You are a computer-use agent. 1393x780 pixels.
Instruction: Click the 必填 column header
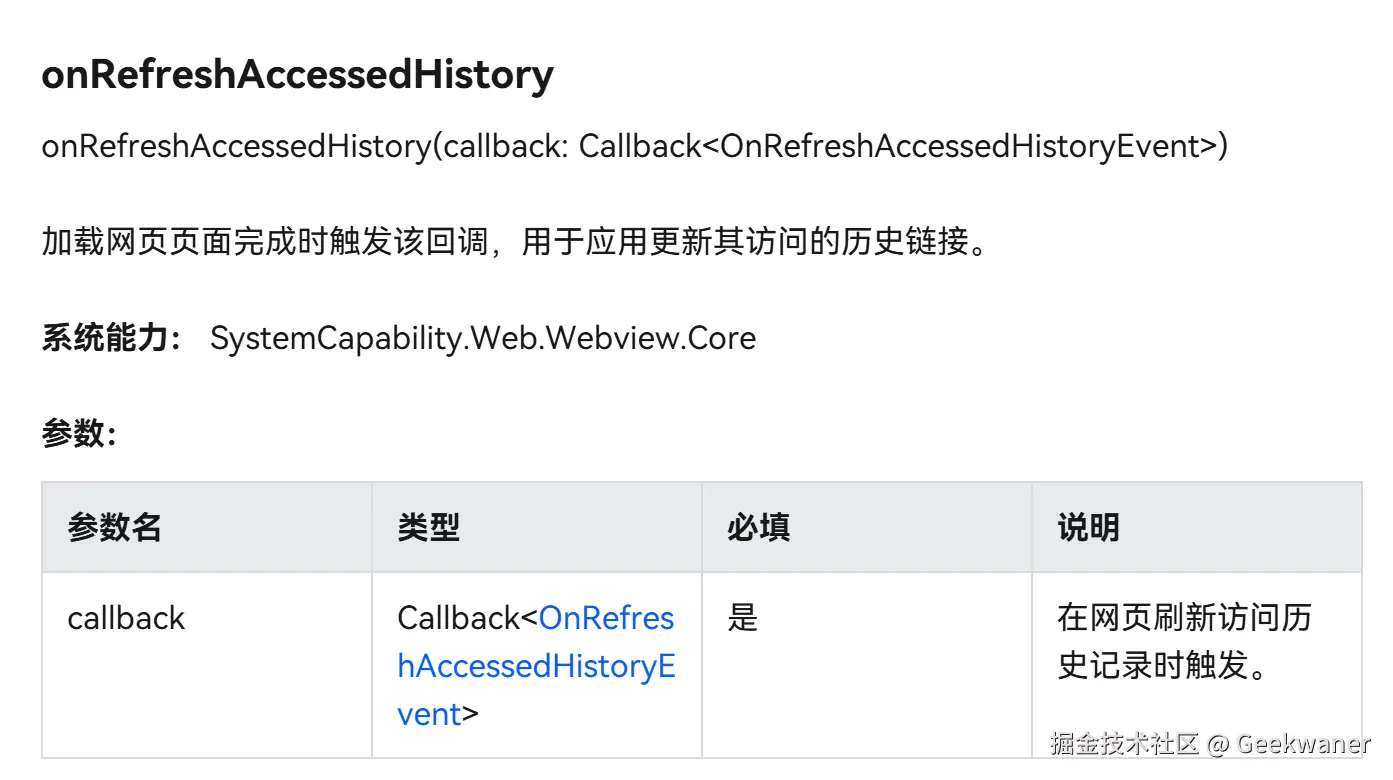pos(758,527)
